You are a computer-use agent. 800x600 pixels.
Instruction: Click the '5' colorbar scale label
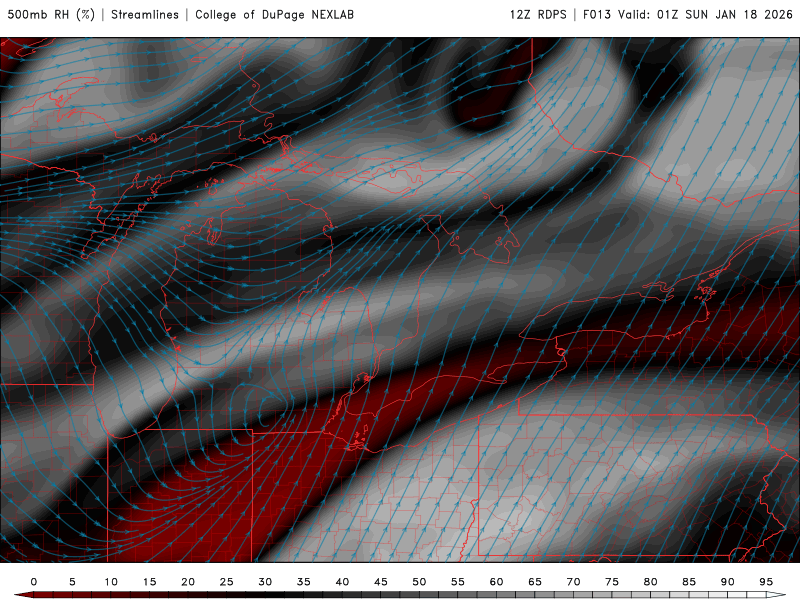(72, 582)
